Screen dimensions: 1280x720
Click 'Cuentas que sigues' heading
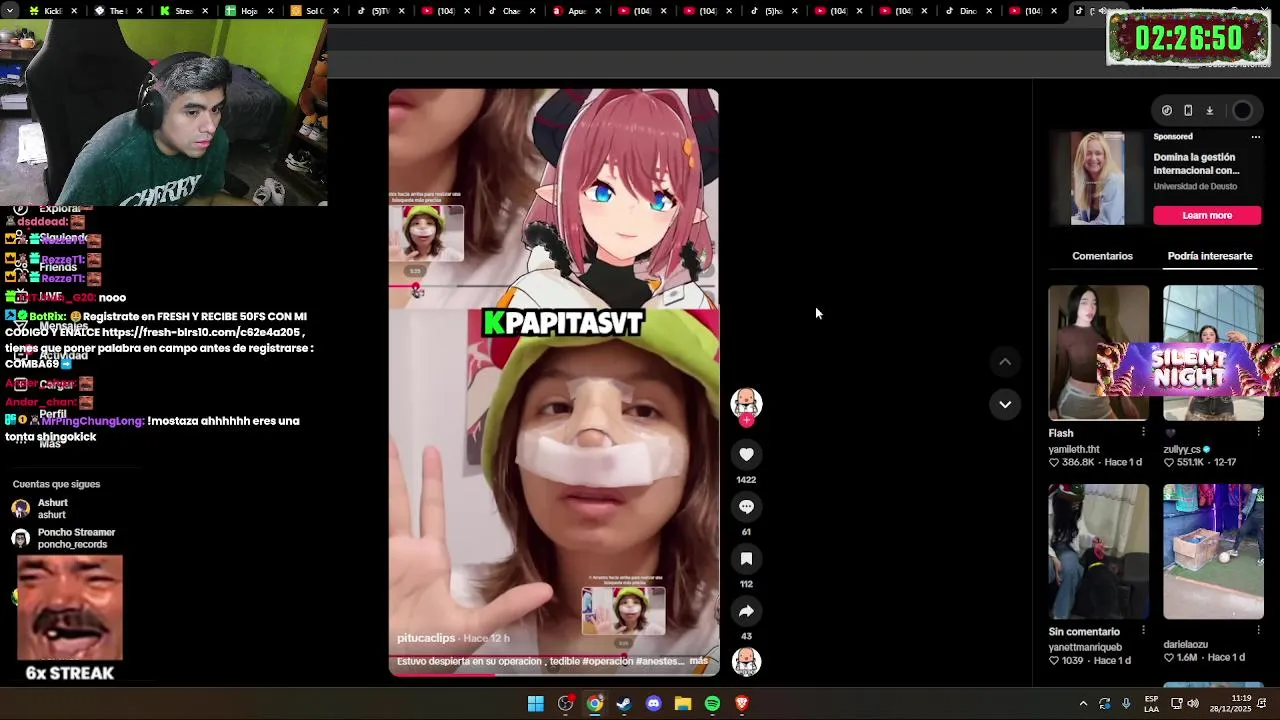click(x=56, y=484)
